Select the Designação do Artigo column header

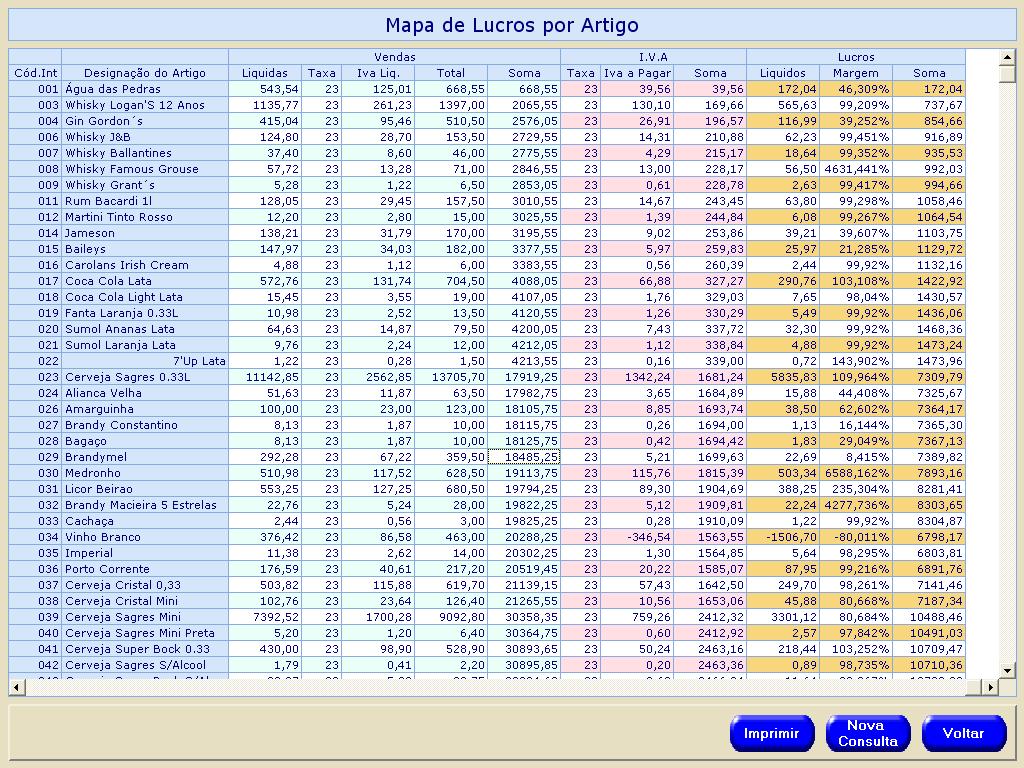145,73
